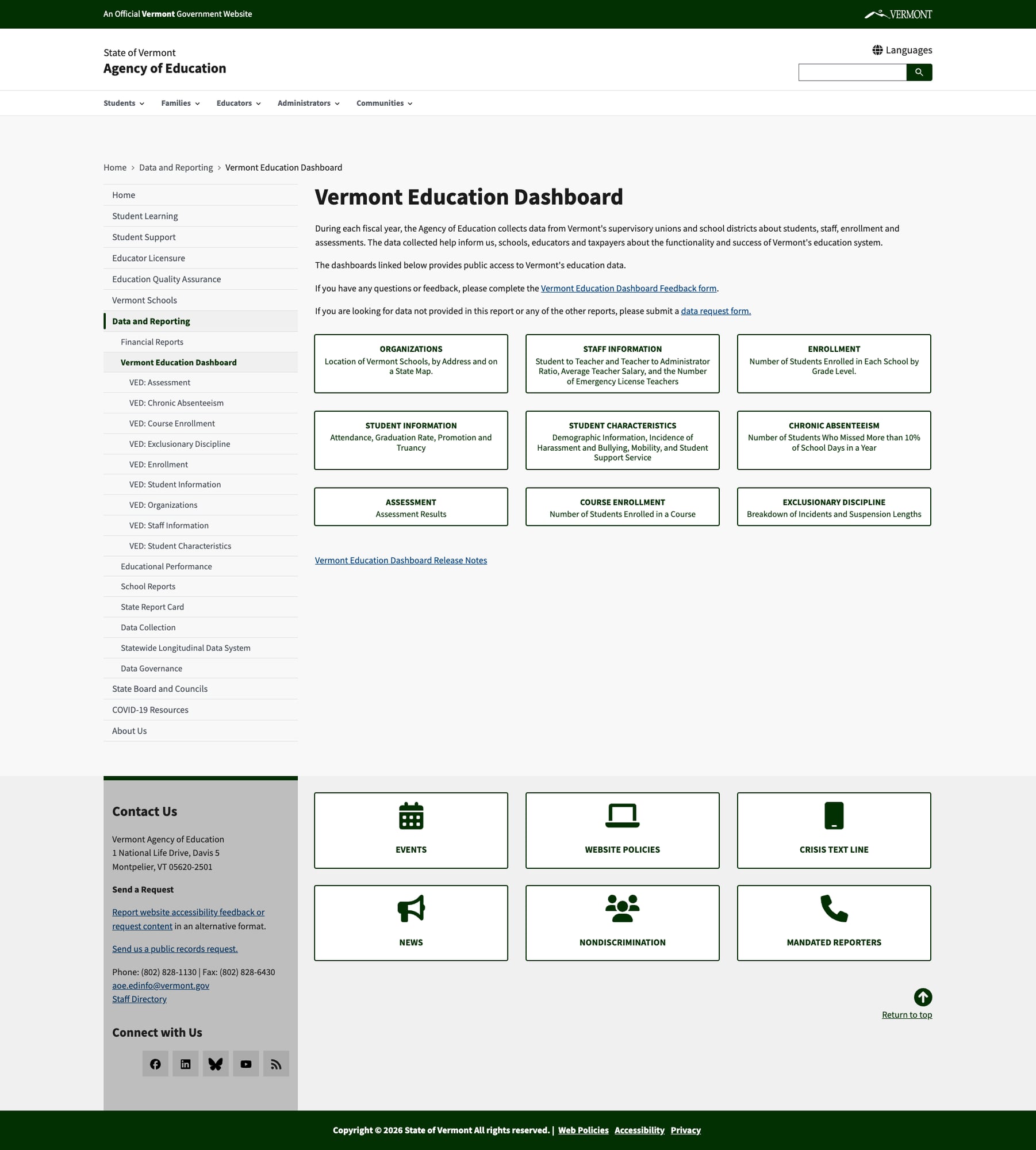Open Data and Reporting breadcrumb link
This screenshot has width=1036, height=1150.
[176, 167]
